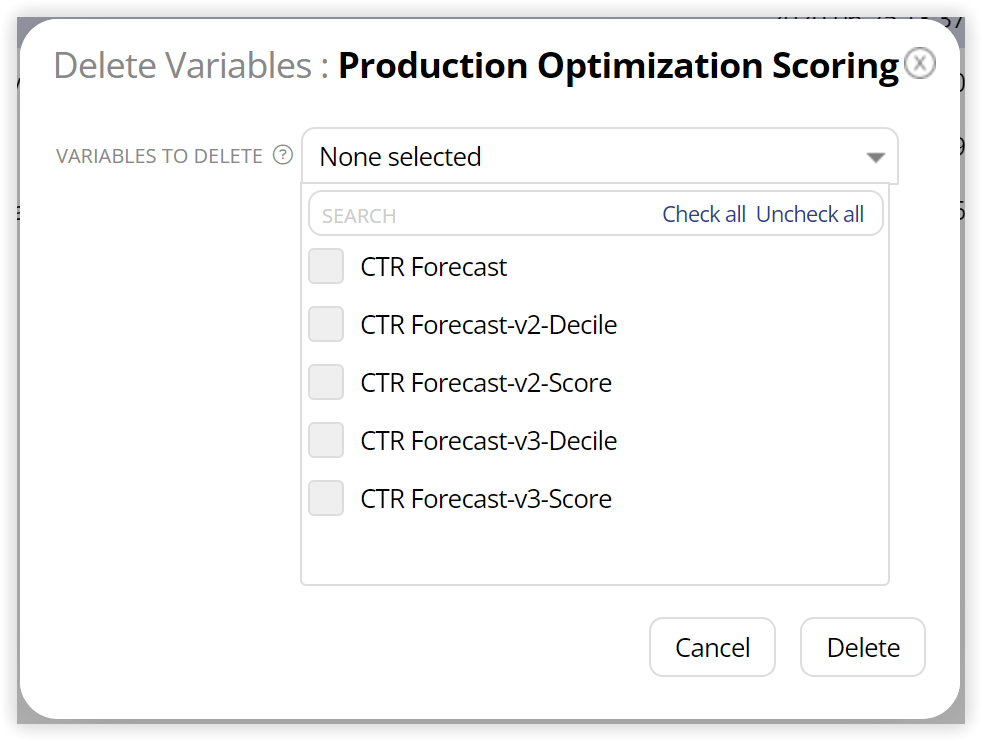This screenshot has height=741, width=982.
Task: Click the 'None selected' combo box text
Action: pos(400,157)
